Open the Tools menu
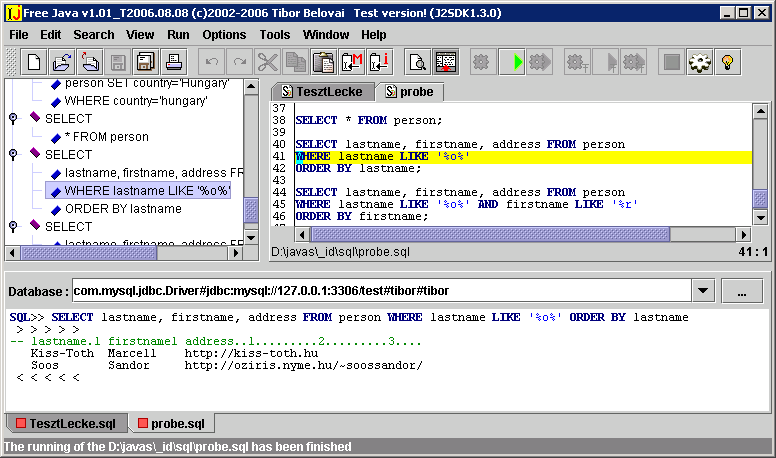Screen dimensions: 776x458 point(274,34)
